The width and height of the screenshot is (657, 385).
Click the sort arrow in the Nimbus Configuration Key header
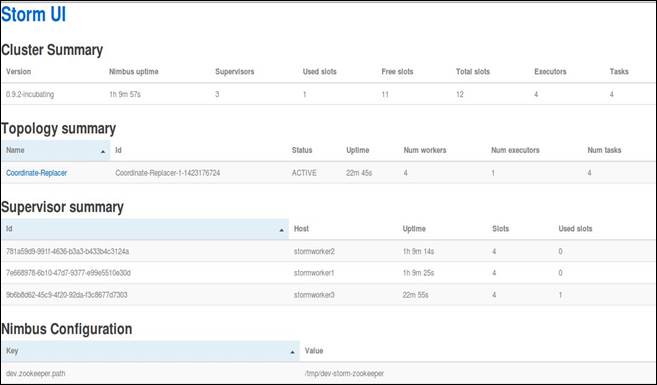tap(292, 352)
